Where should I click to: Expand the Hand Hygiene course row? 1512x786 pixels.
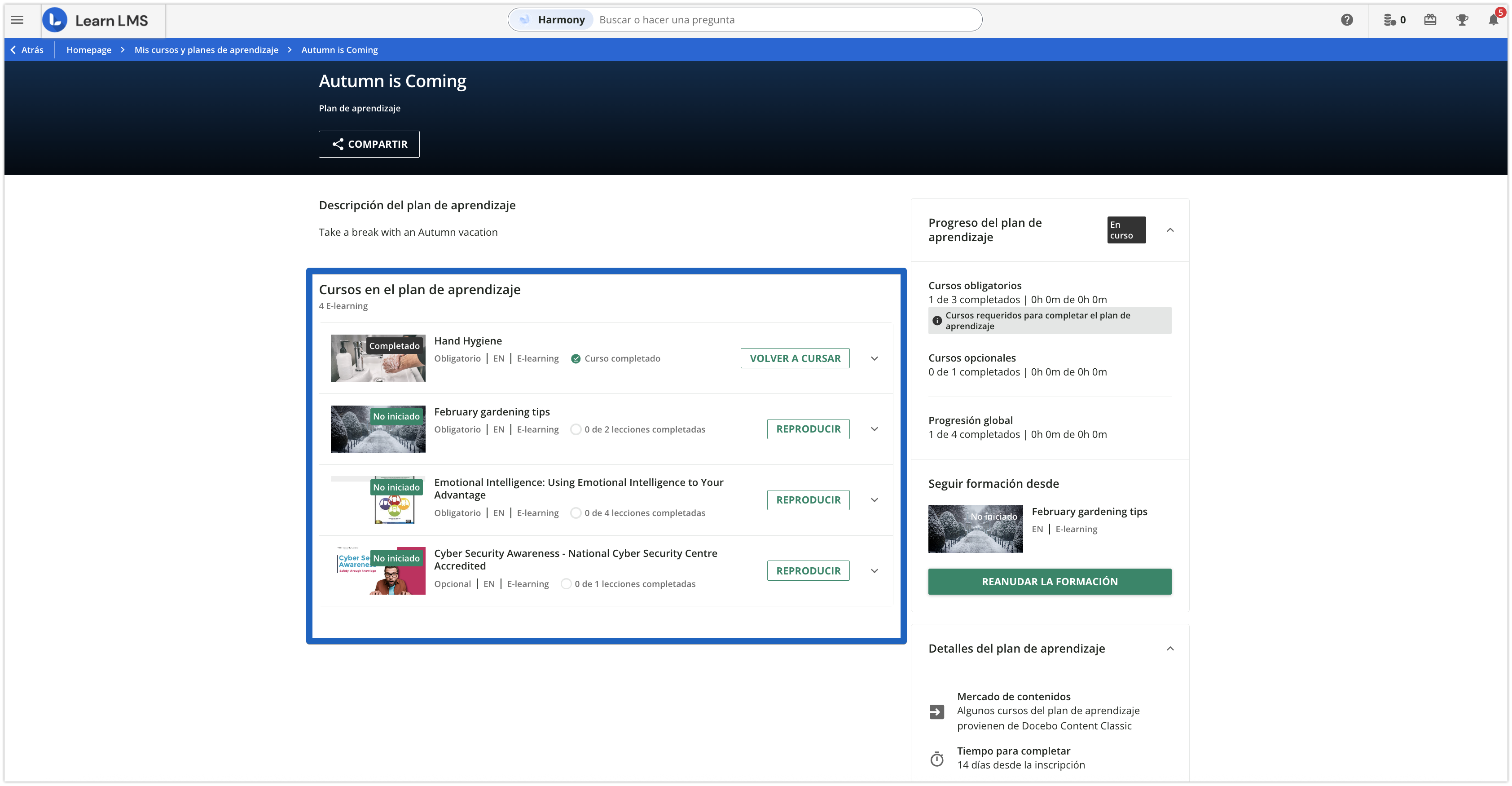click(x=874, y=358)
